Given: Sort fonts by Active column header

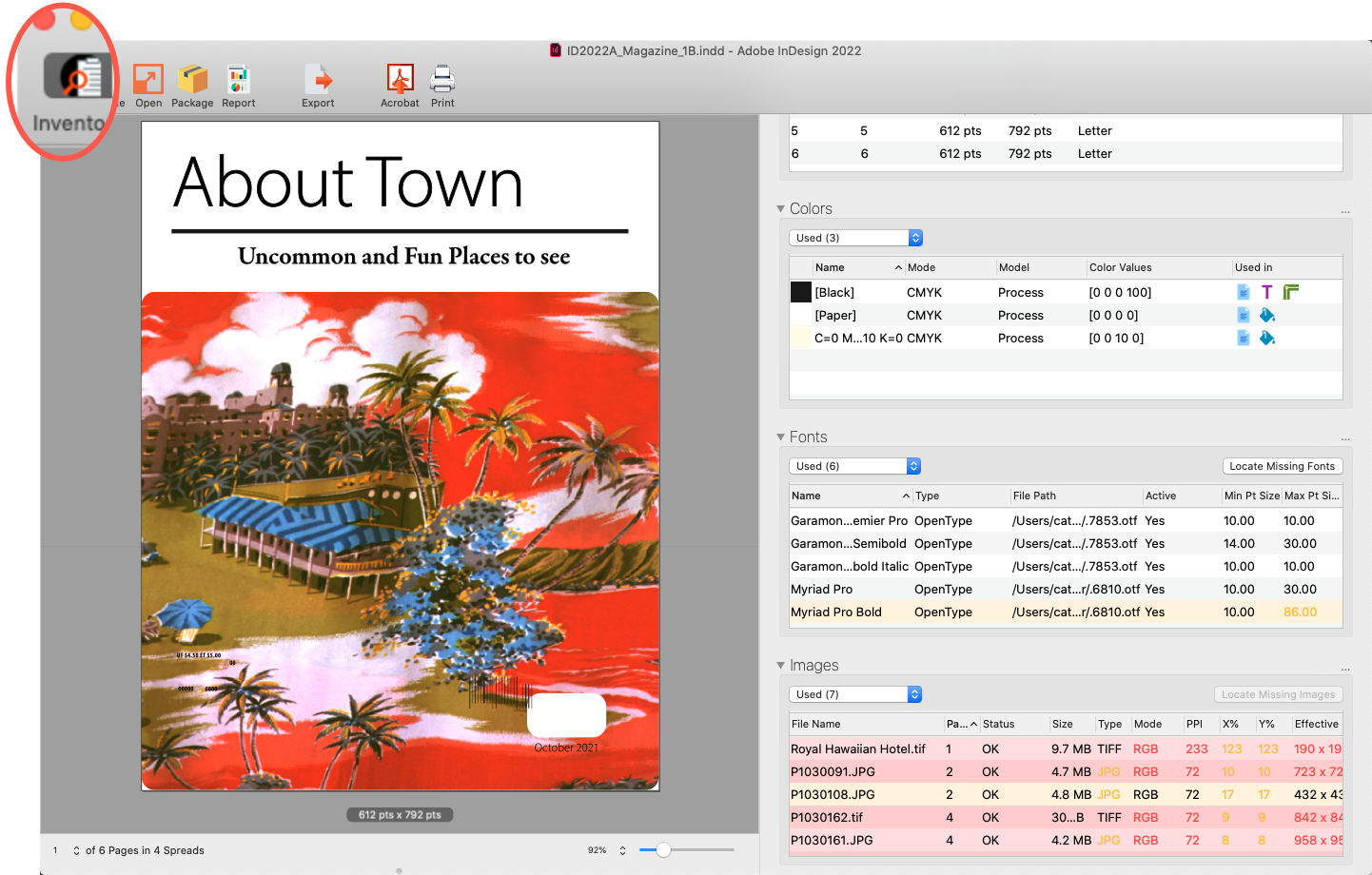Looking at the screenshot, I should coord(1182,496).
